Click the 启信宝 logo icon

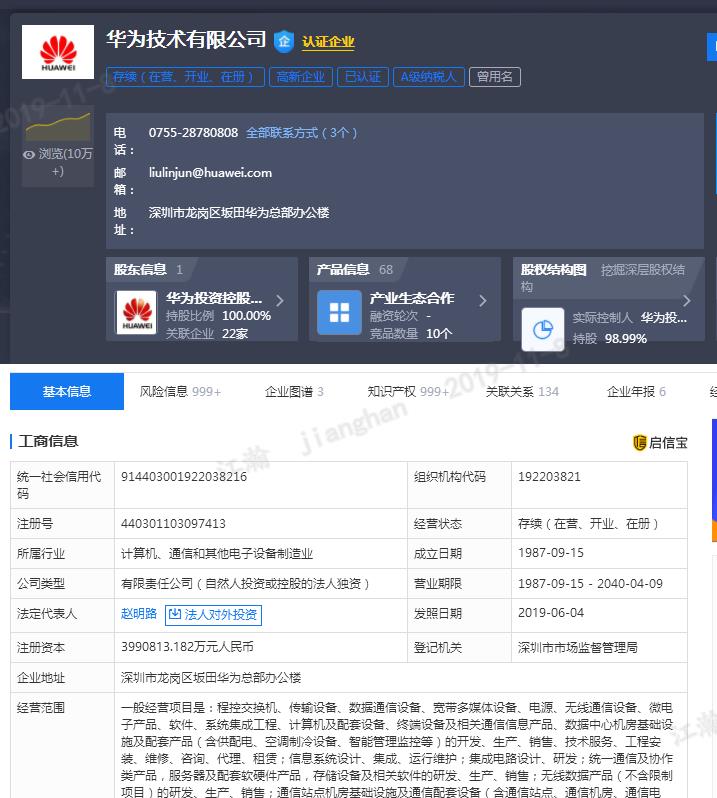(x=640, y=442)
